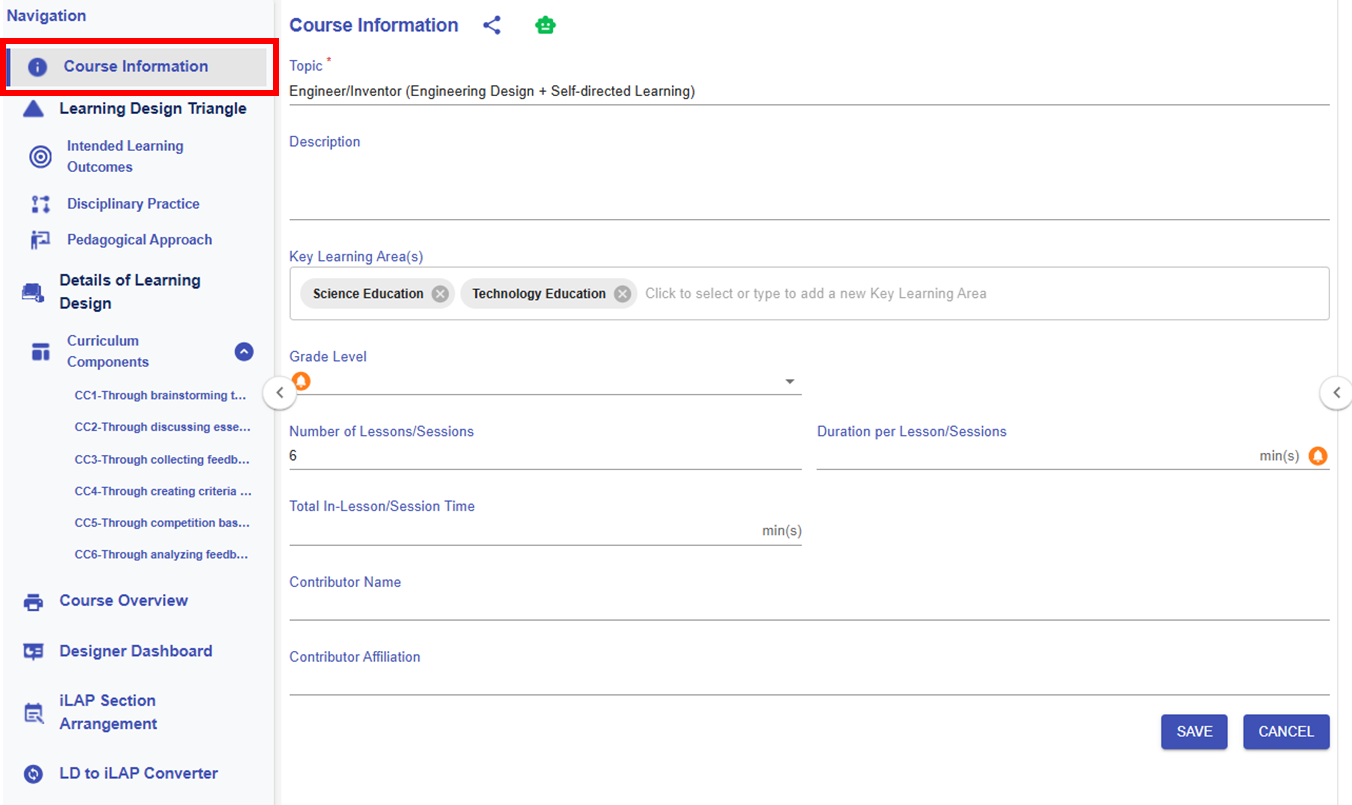Click the orange bell icon under Grade Level
The image size is (1352, 805).
[x=301, y=381]
